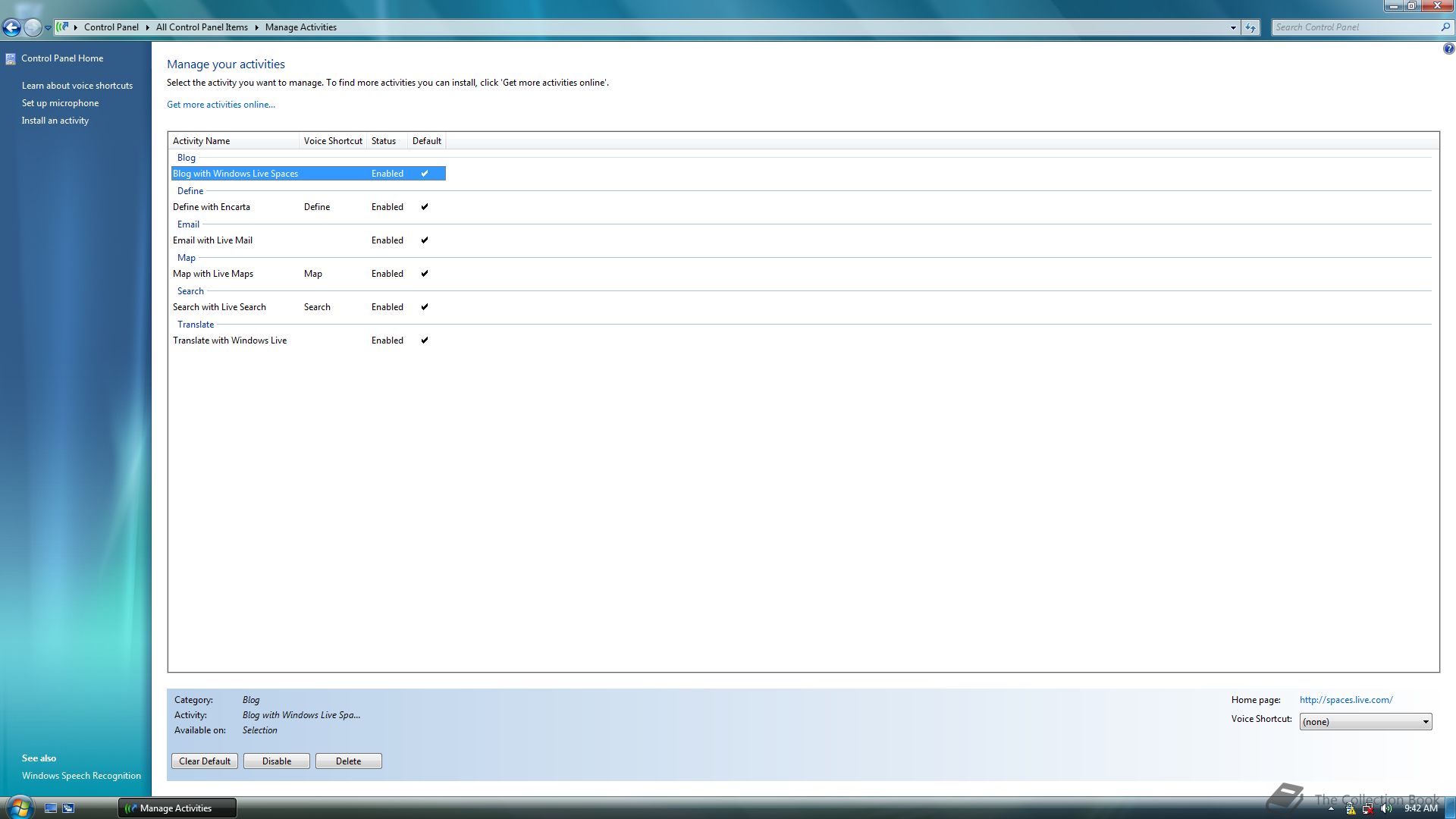Sort by Activity Name column header
1456x819 pixels.
click(x=234, y=141)
